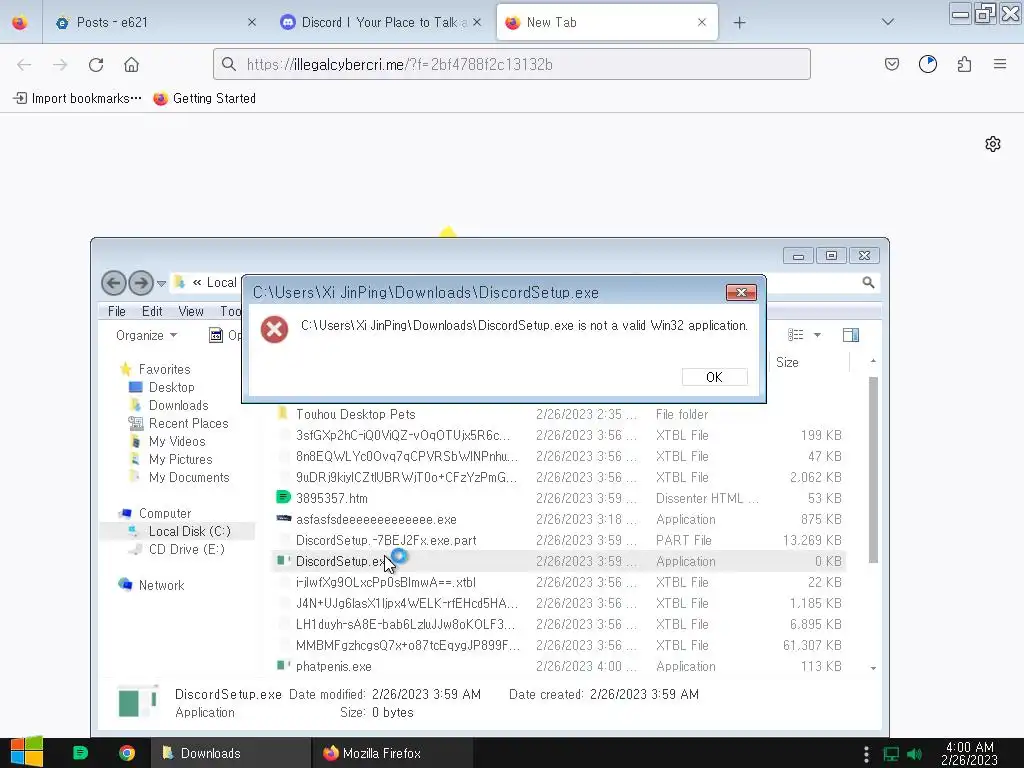Image resolution: width=1024 pixels, height=768 pixels.
Task: Open Getting Started bookmark
Action: click(x=204, y=98)
